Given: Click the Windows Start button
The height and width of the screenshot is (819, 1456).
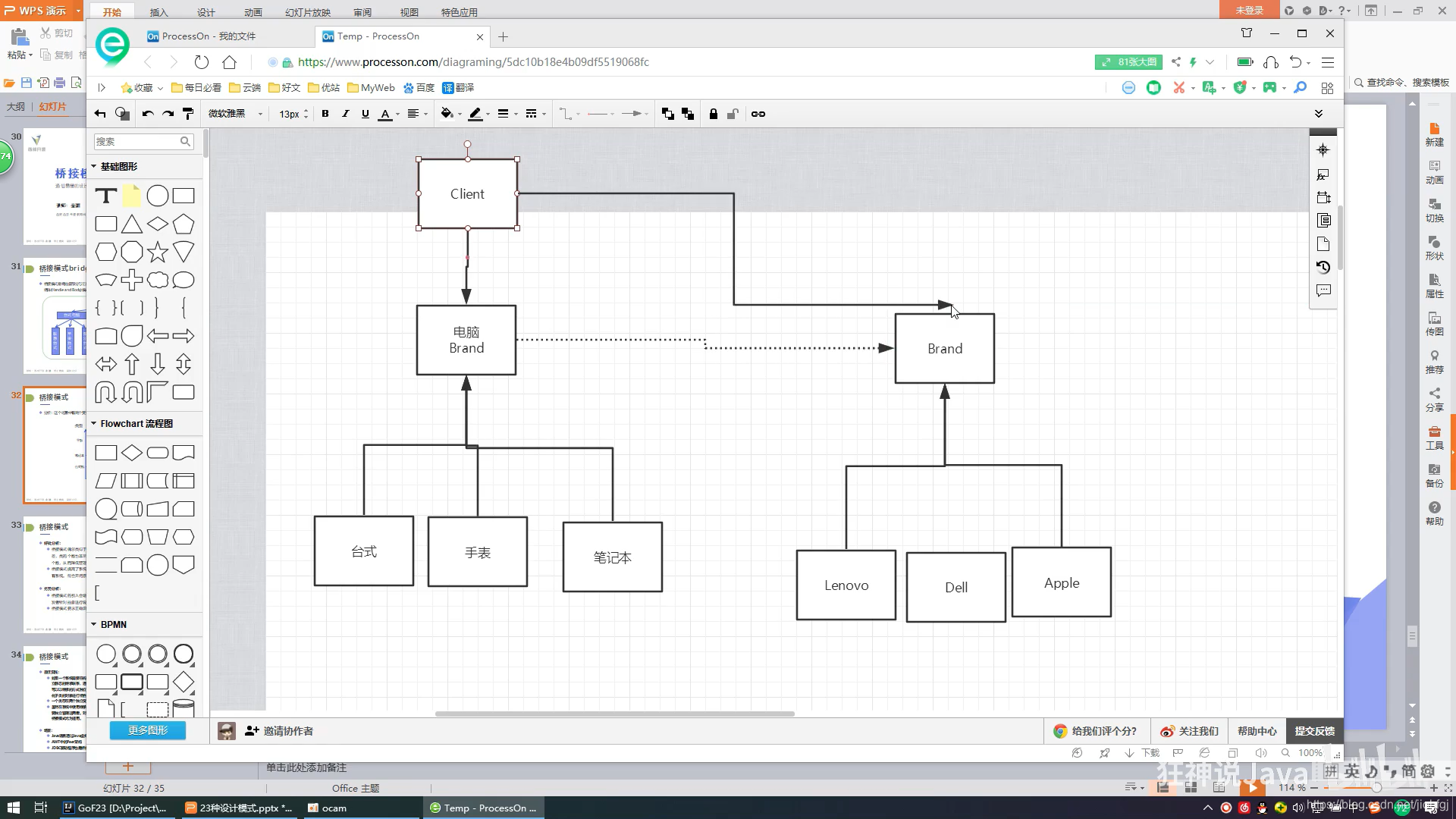Looking at the screenshot, I should tap(13, 808).
